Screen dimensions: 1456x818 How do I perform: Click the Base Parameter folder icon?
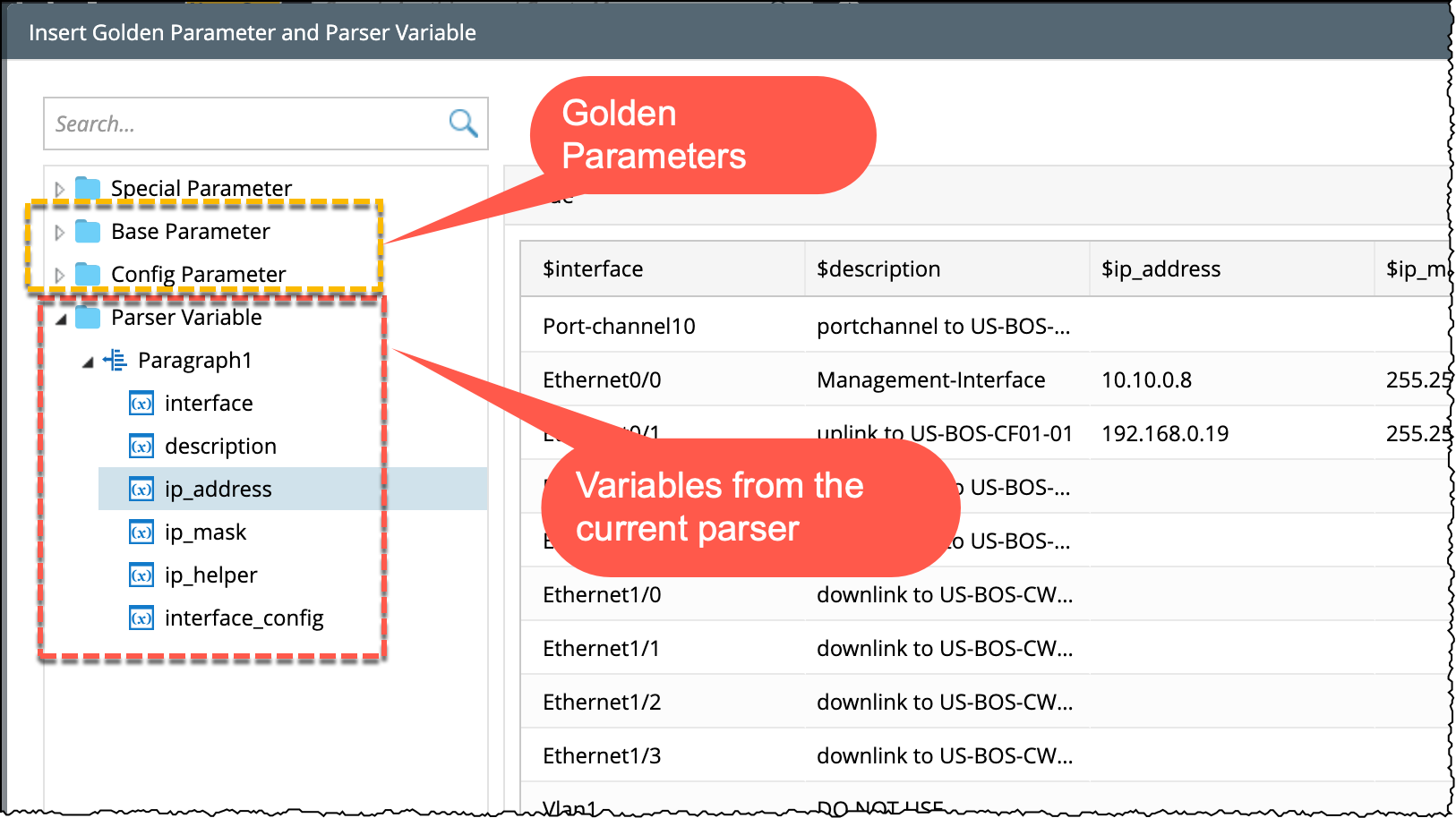pyautogui.click(x=88, y=232)
